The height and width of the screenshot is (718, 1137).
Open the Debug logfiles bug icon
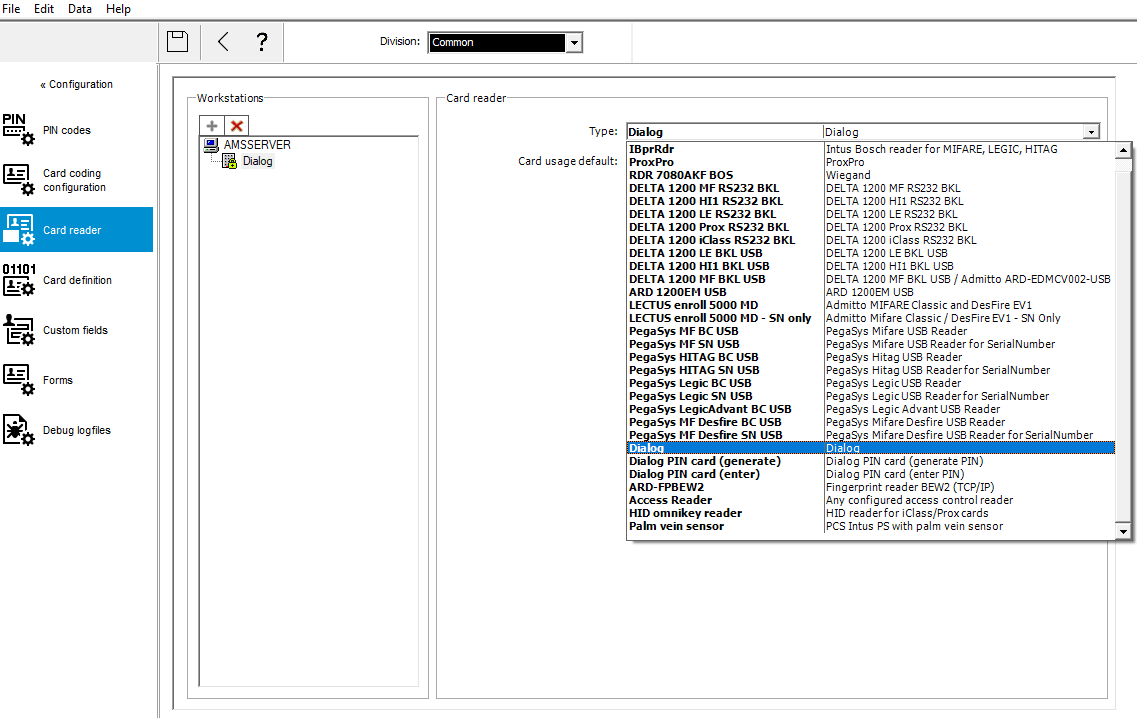coord(19,430)
